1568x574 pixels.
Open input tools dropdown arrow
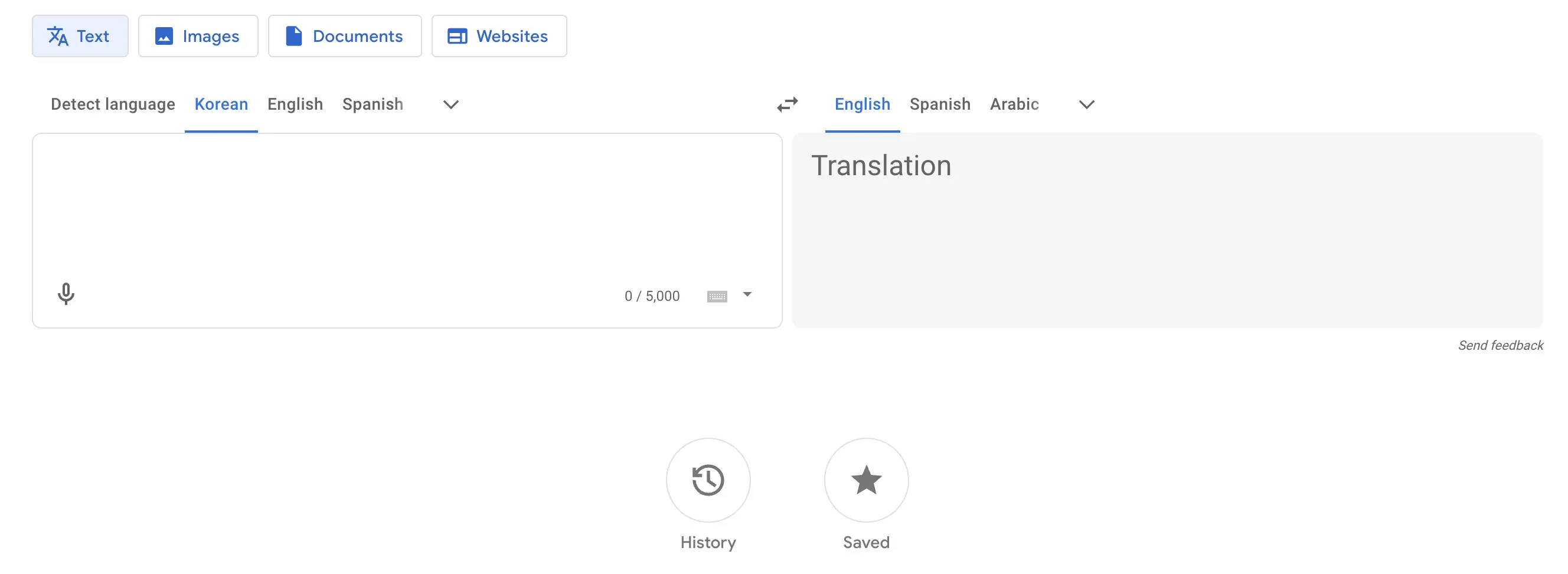[747, 295]
